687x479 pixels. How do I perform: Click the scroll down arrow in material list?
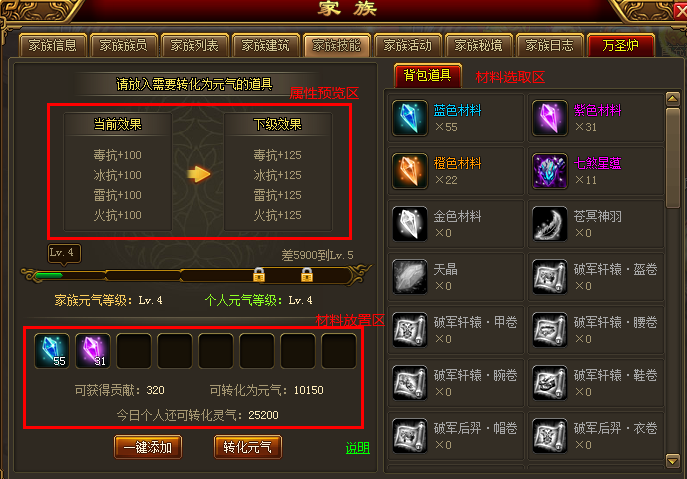[x=673, y=461]
